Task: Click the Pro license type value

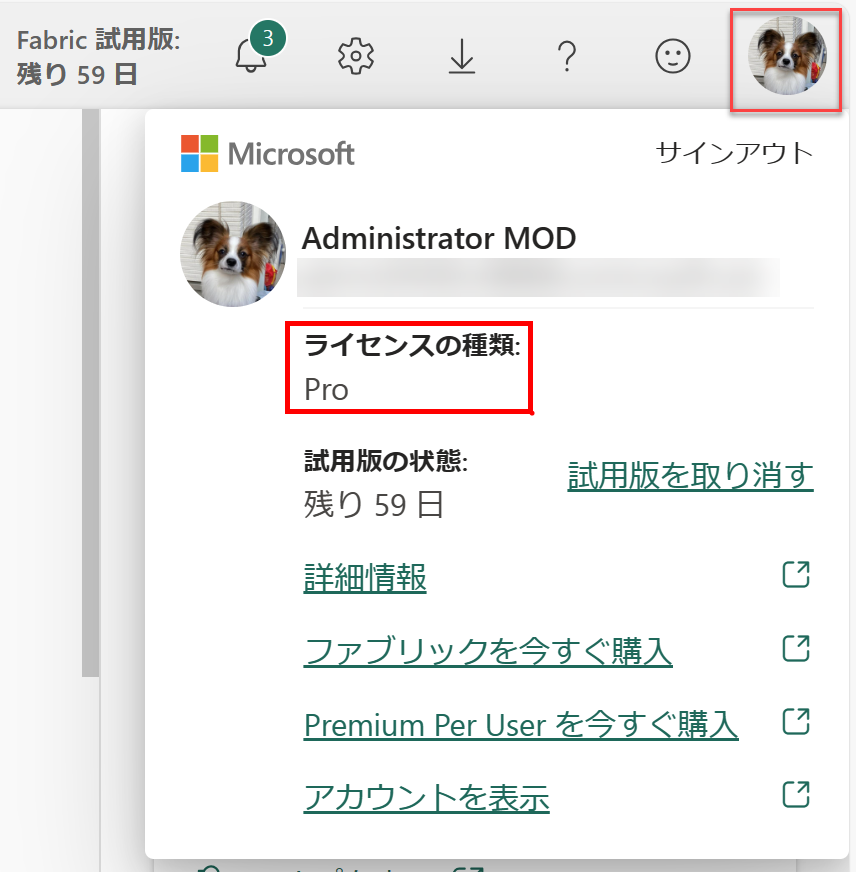Action: tap(326, 389)
